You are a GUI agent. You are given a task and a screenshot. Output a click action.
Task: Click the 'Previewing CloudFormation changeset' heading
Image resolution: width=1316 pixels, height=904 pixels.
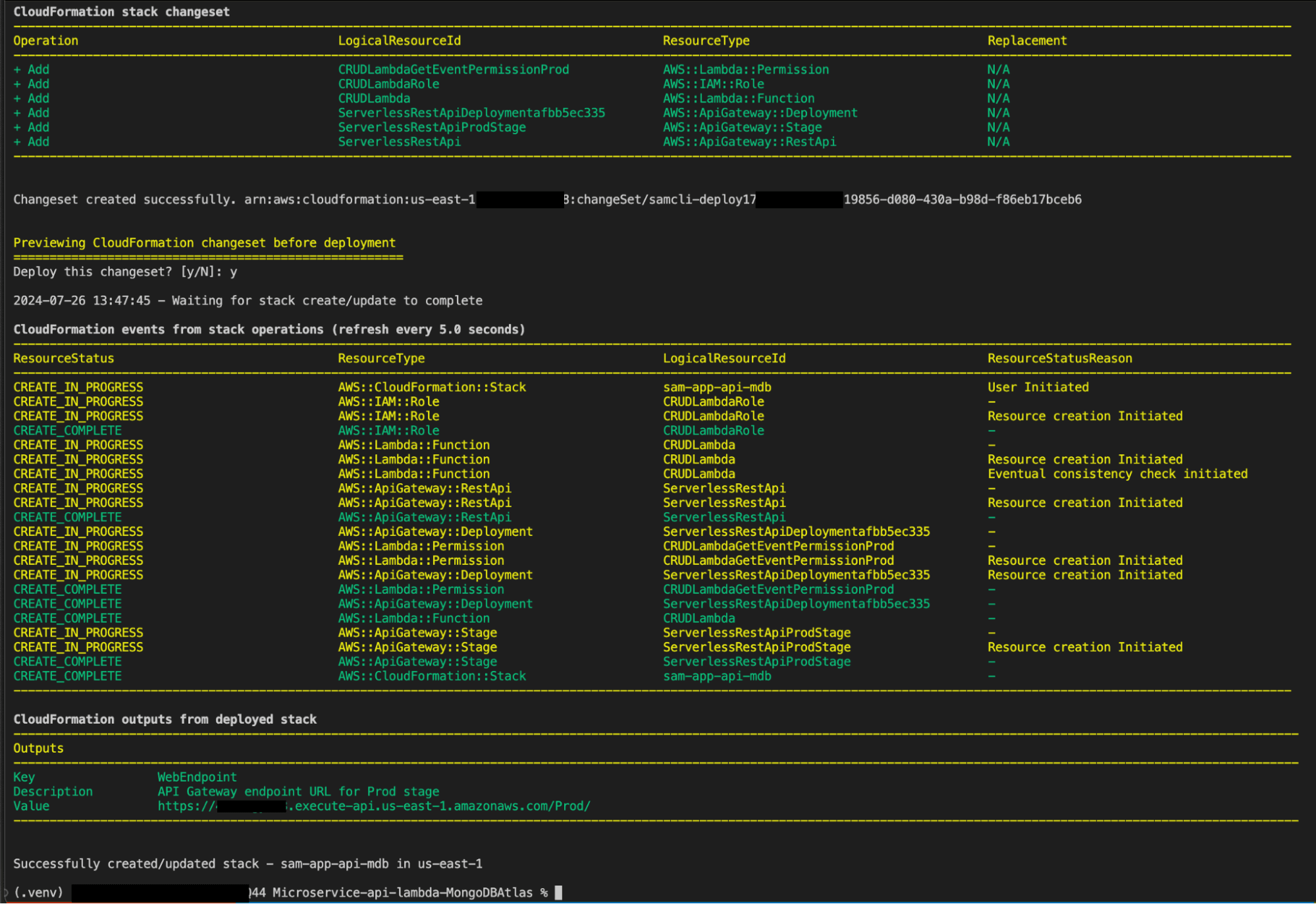click(x=204, y=242)
